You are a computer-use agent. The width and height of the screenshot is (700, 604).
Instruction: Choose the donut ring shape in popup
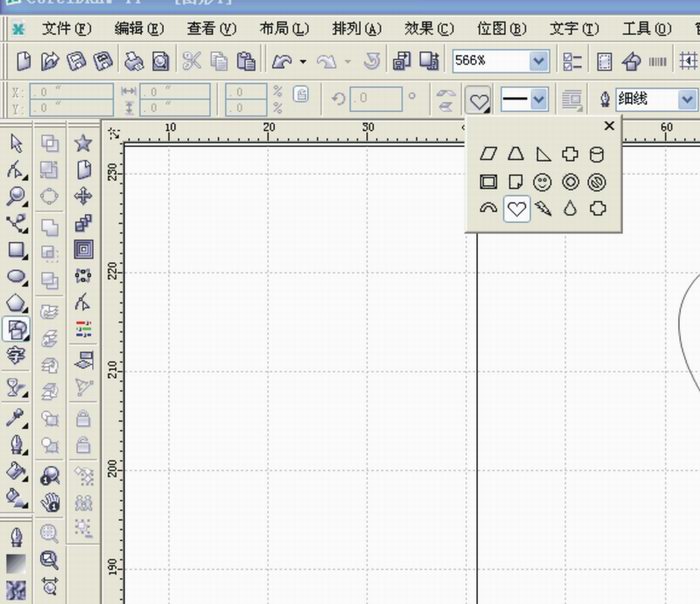571,182
